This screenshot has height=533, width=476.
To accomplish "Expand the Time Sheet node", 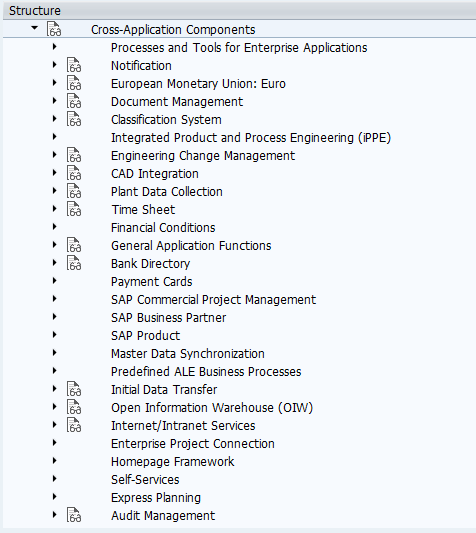I will click(x=54, y=209).
